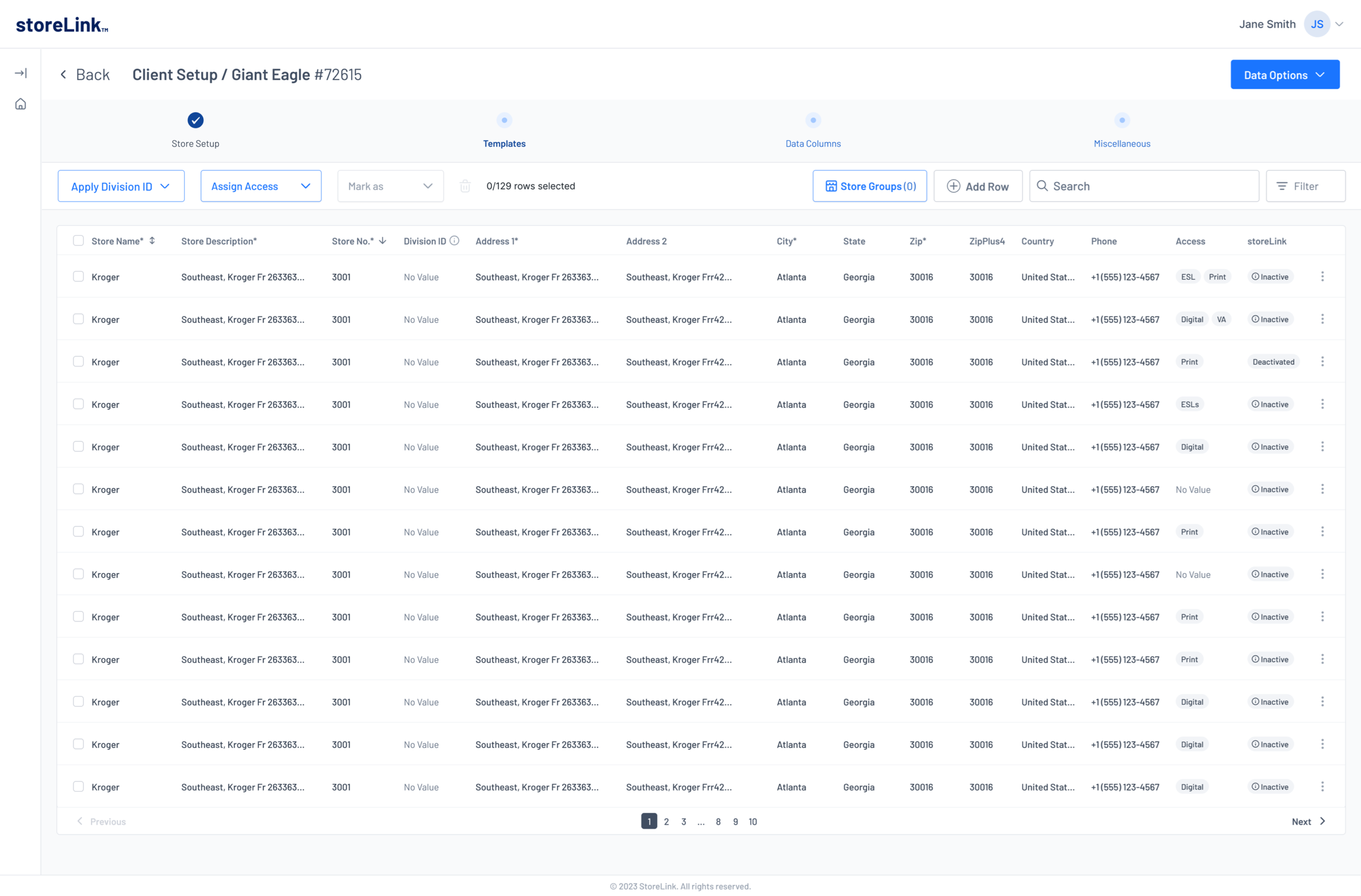Viewport: 1361px width, 896px height.
Task: Check the last Kroger row checkbox
Action: (78, 787)
